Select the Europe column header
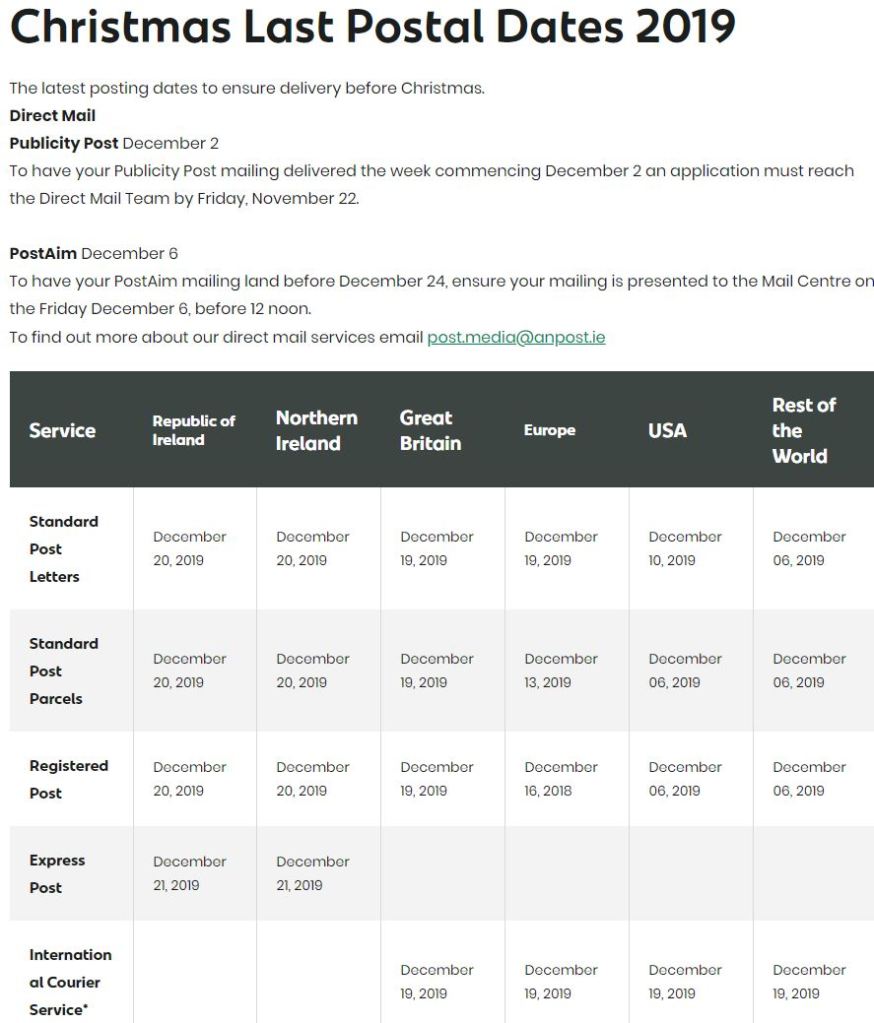Screen dimensions: 874x1023 549,431
